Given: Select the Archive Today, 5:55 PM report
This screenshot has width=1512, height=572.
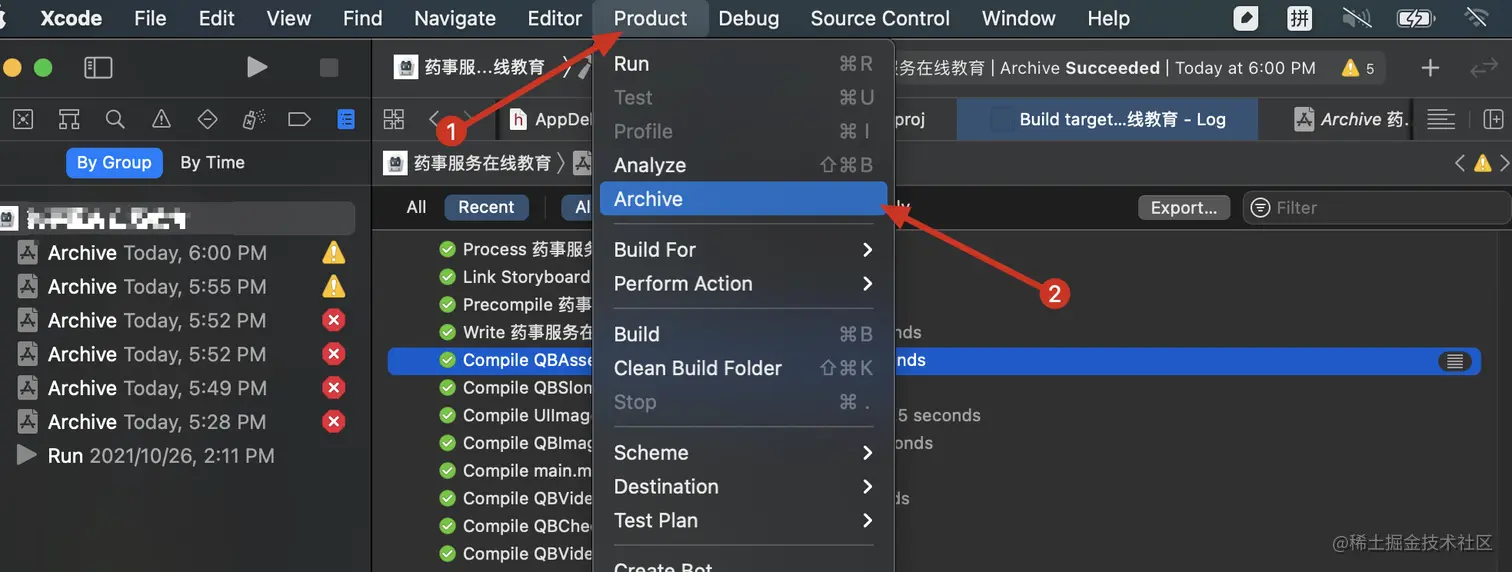Looking at the screenshot, I should [x=157, y=287].
